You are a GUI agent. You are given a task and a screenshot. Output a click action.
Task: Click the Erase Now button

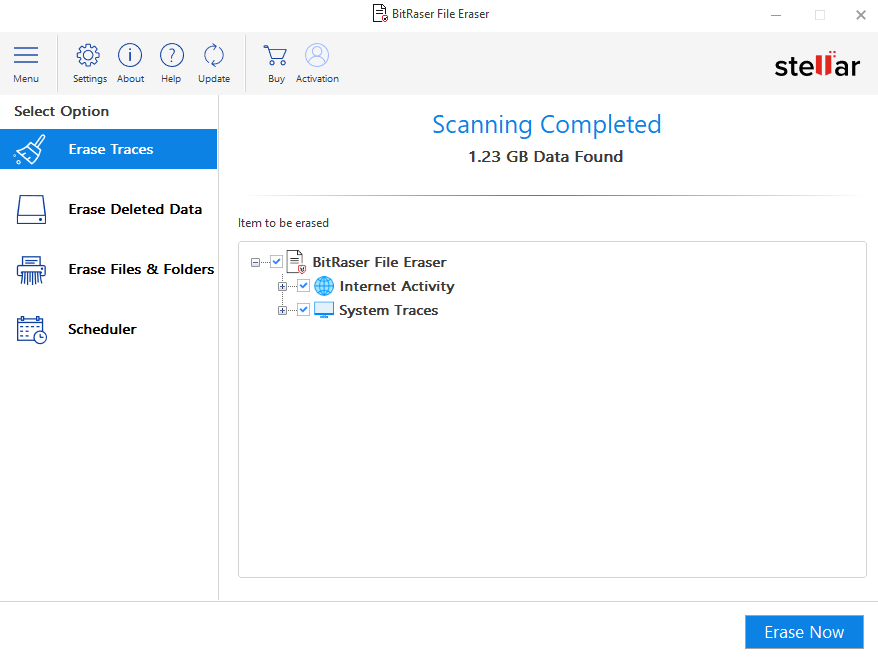point(804,632)
